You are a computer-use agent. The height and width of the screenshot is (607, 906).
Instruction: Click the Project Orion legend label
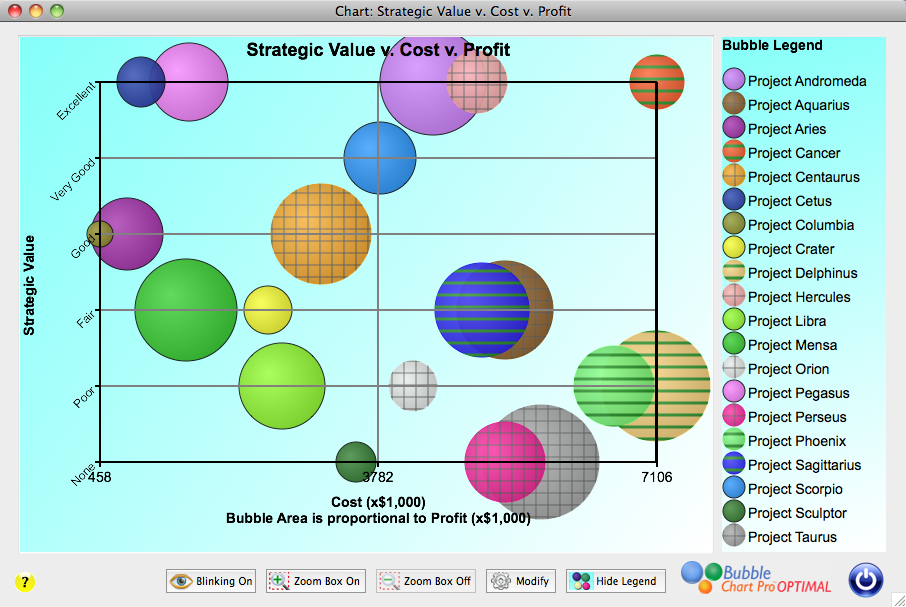point(788,369)
